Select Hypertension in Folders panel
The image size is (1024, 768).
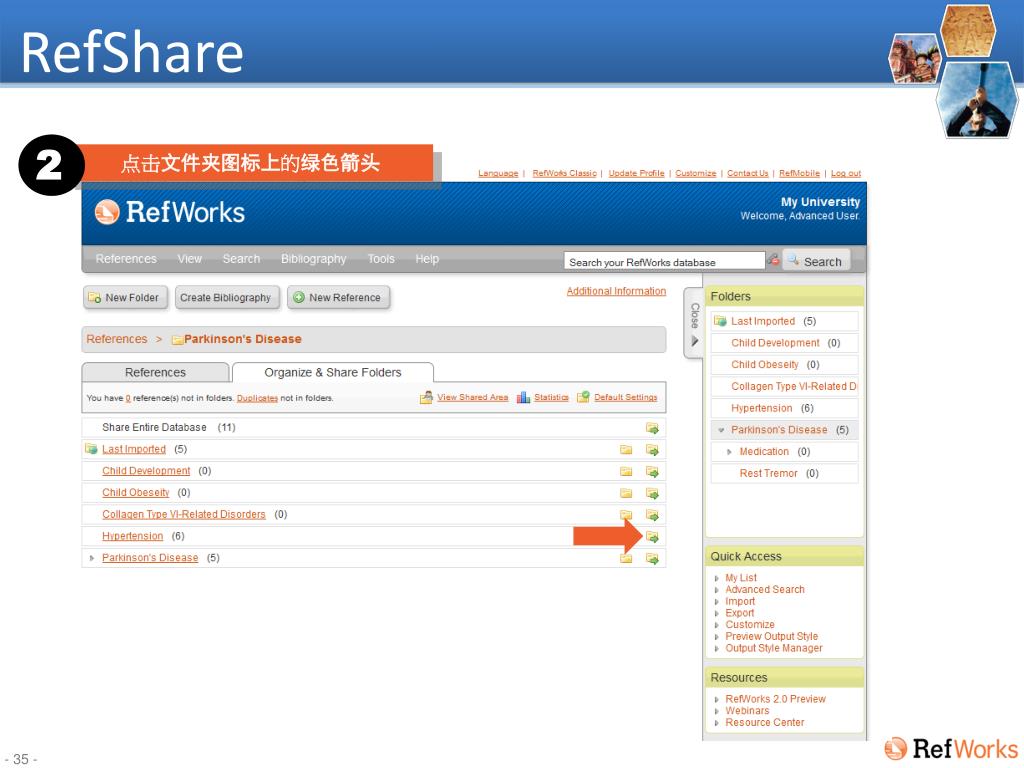pyautogui.click(x=761, y=408)
